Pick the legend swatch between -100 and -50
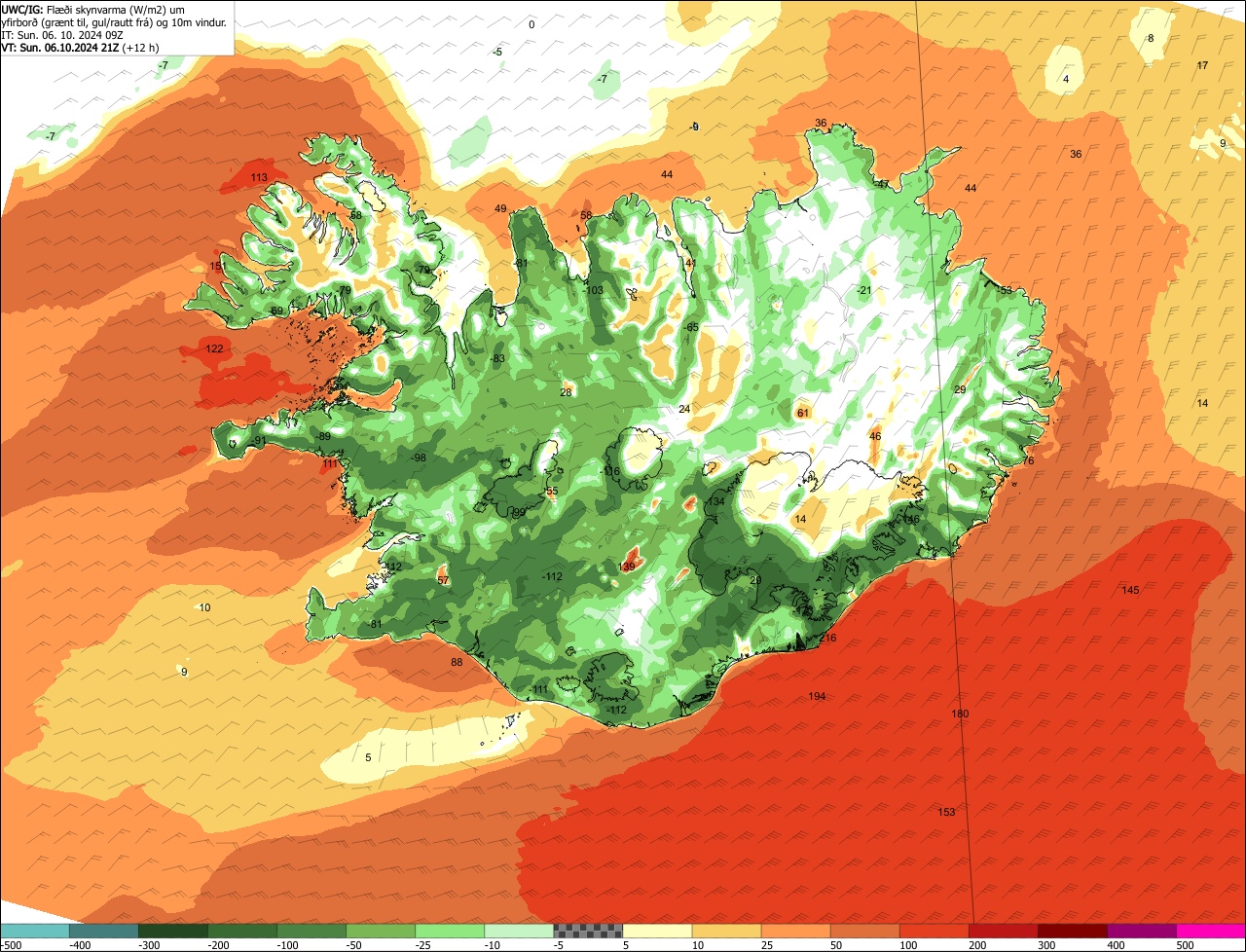1246x952 pixels. [311, 931]
